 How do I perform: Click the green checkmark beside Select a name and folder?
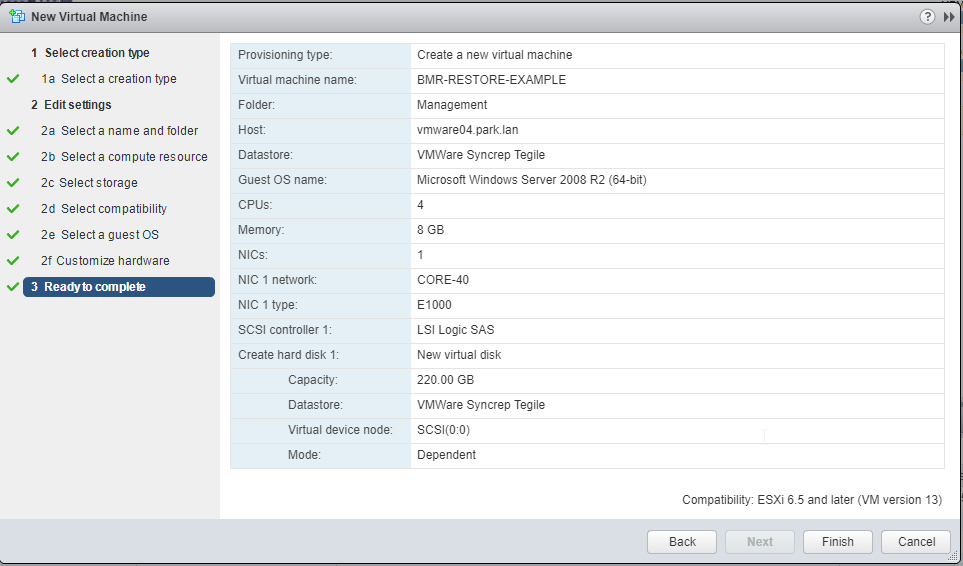pos(13,131)
